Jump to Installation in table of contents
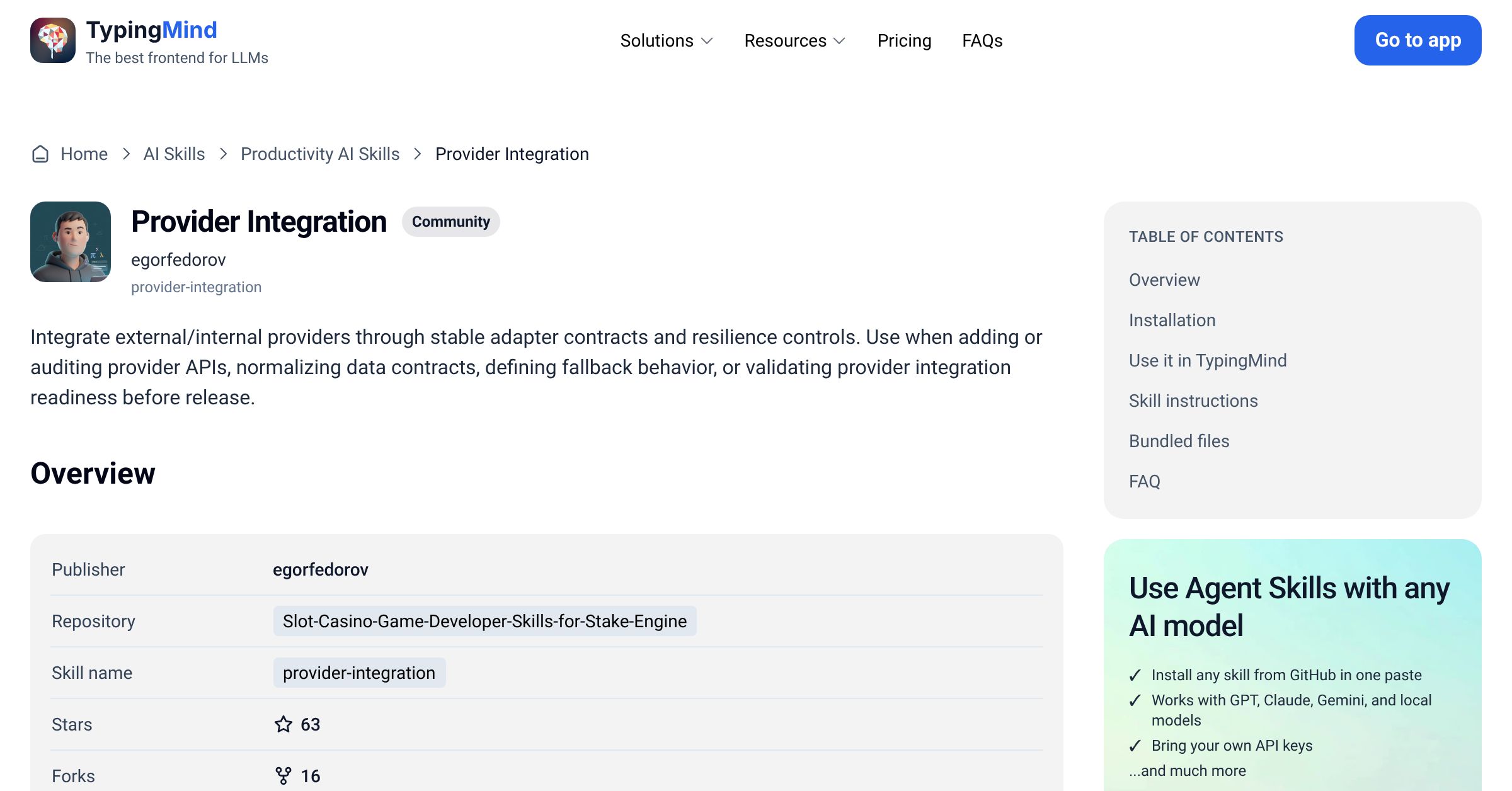This screenshot has height=791, width=1512. click(x=1172, y=320)
